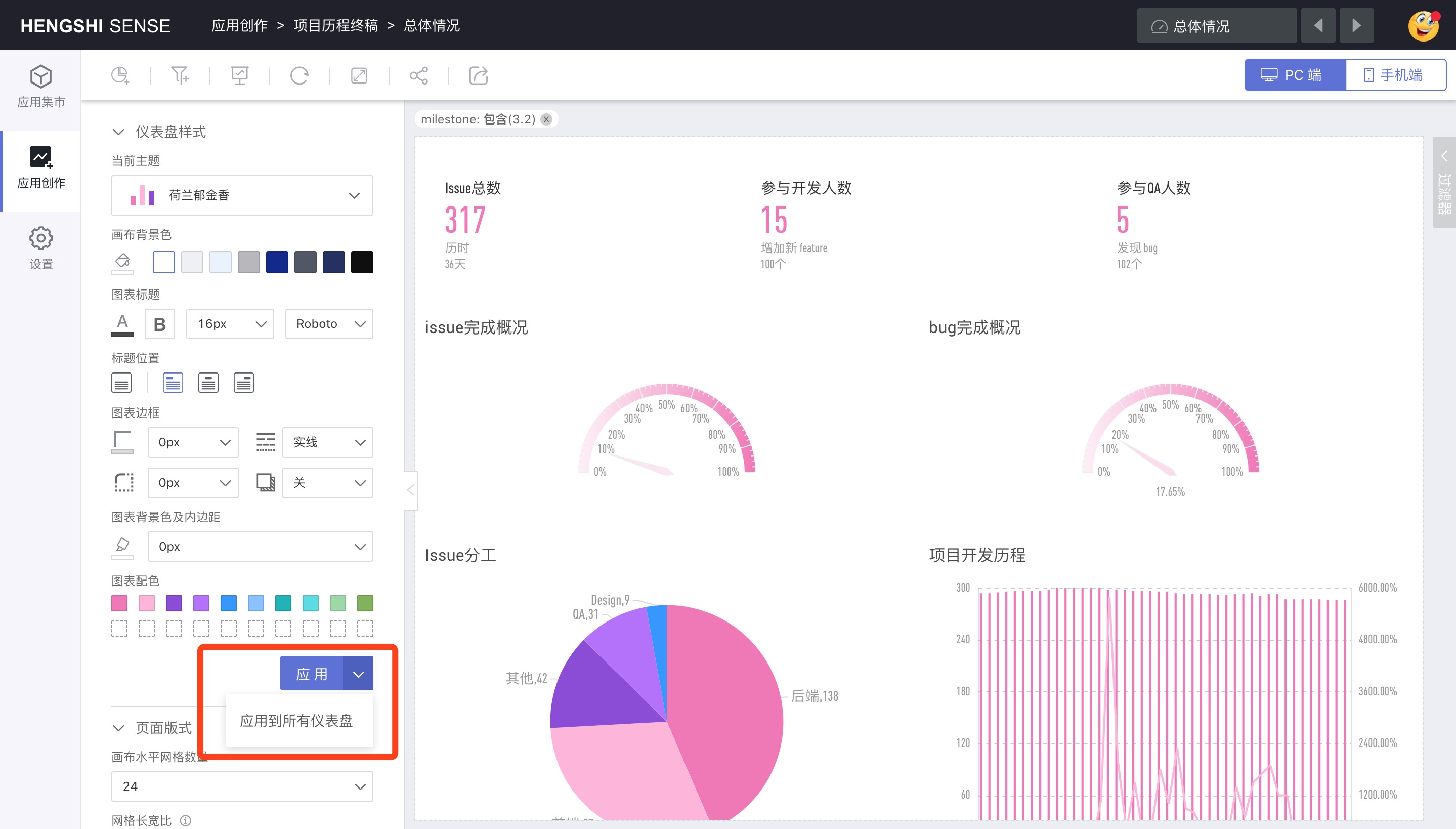This screenshot has height=829, width=1456.
Task: Go to previous dashboard with left arrow
Action: (1318, 26)
